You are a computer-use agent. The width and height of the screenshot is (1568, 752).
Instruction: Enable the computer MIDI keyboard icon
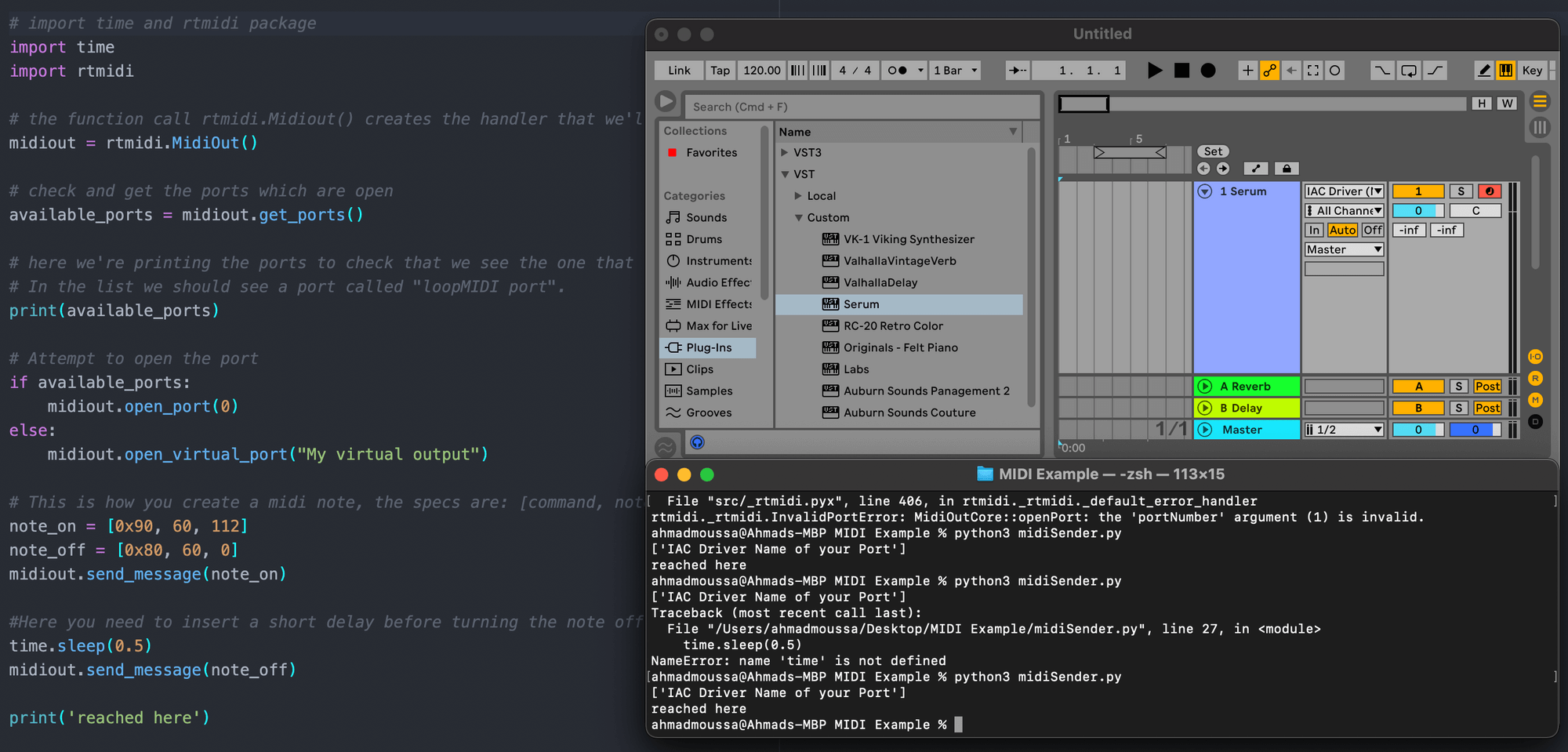1505,70
